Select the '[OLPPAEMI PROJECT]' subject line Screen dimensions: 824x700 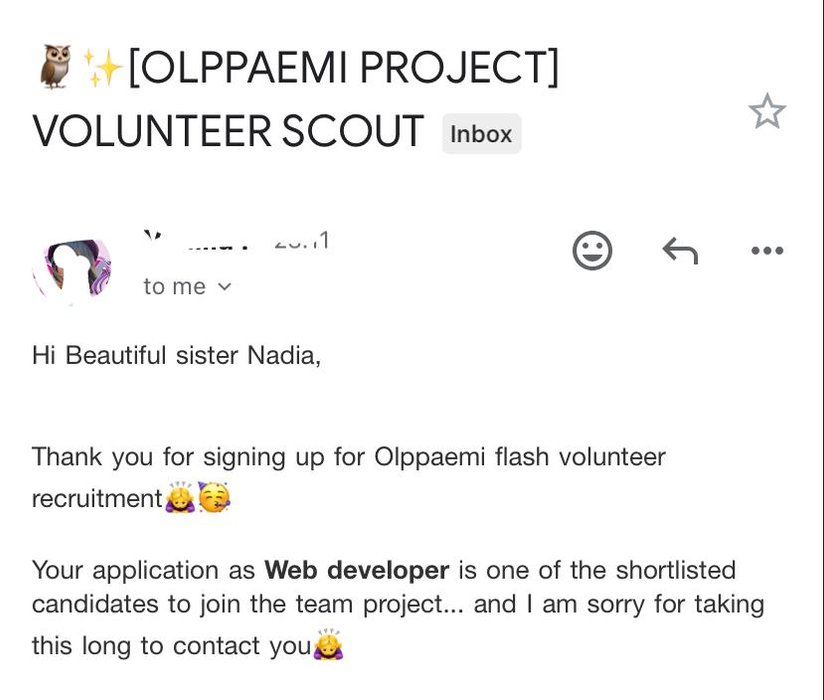click(344, 68)
